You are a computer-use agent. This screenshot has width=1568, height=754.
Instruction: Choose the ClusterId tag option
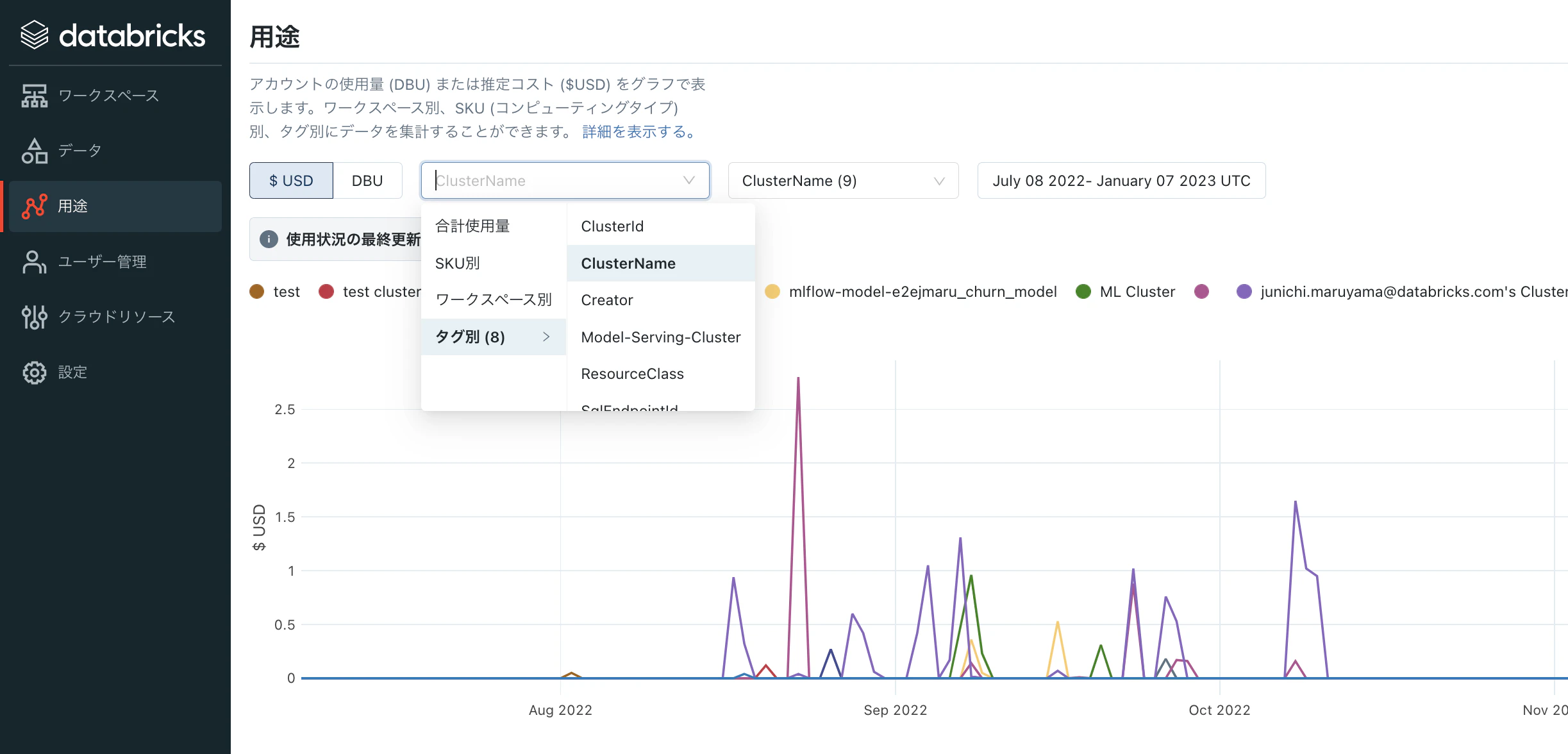coord(661,226)
